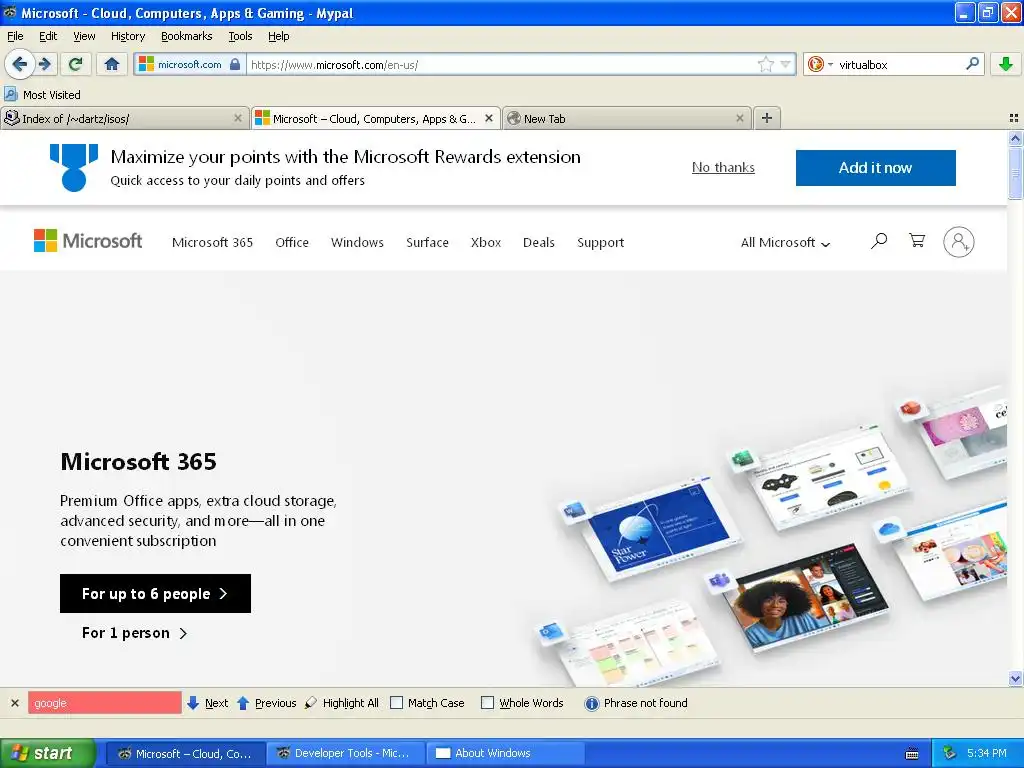Close the New Tab tab
This screenshot has width=1024, height=768.
tap(739, 118)
